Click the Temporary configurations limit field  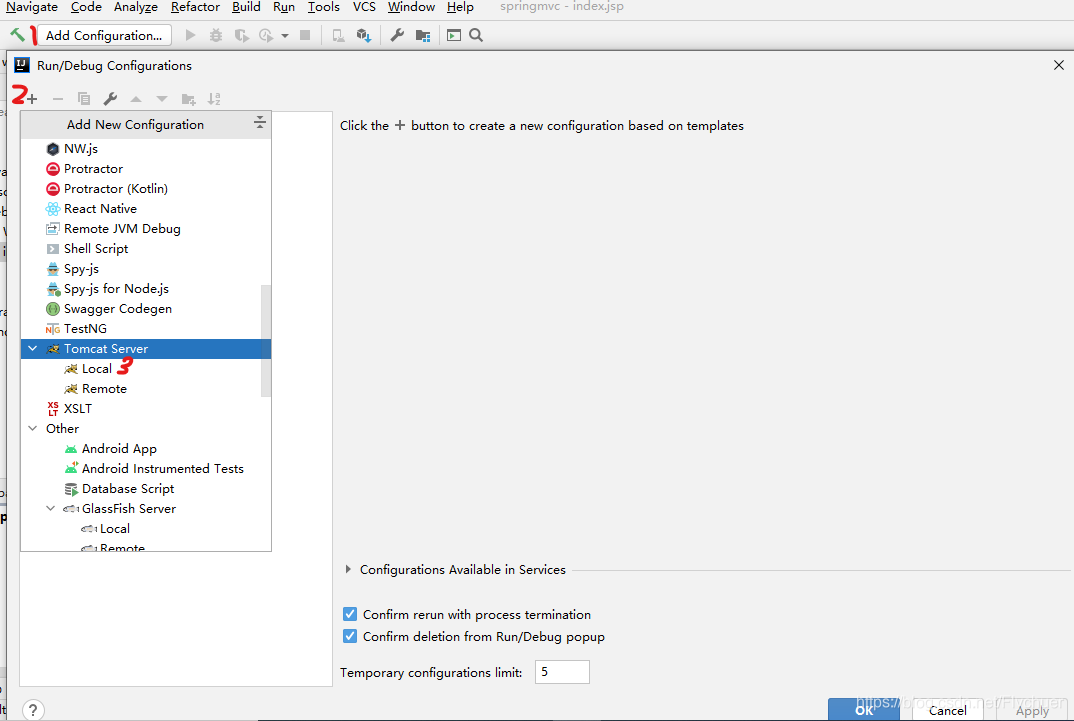coord(562,672)
